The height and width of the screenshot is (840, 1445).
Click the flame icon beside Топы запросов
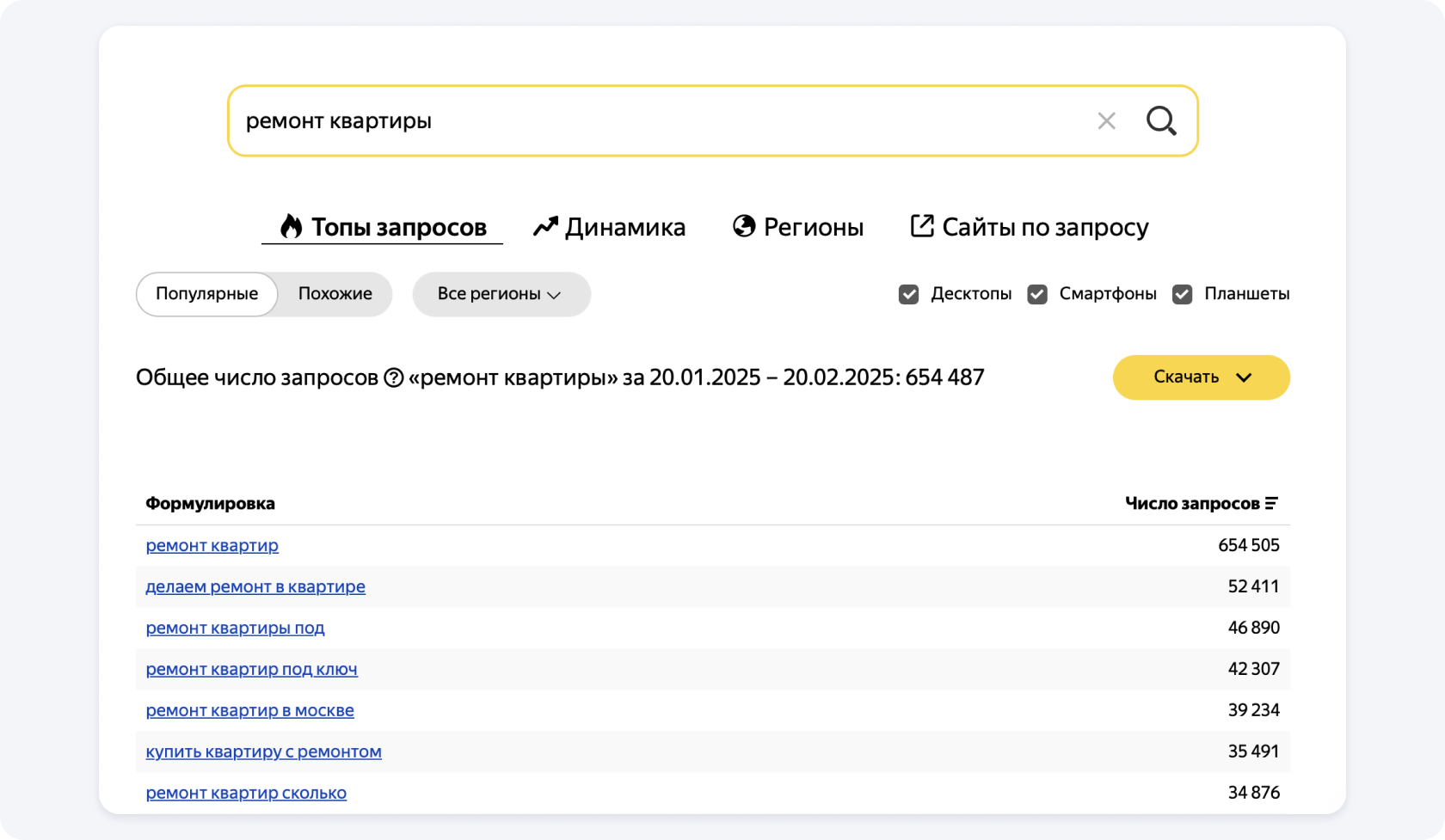pyautogui.click(x=292, y=226)
